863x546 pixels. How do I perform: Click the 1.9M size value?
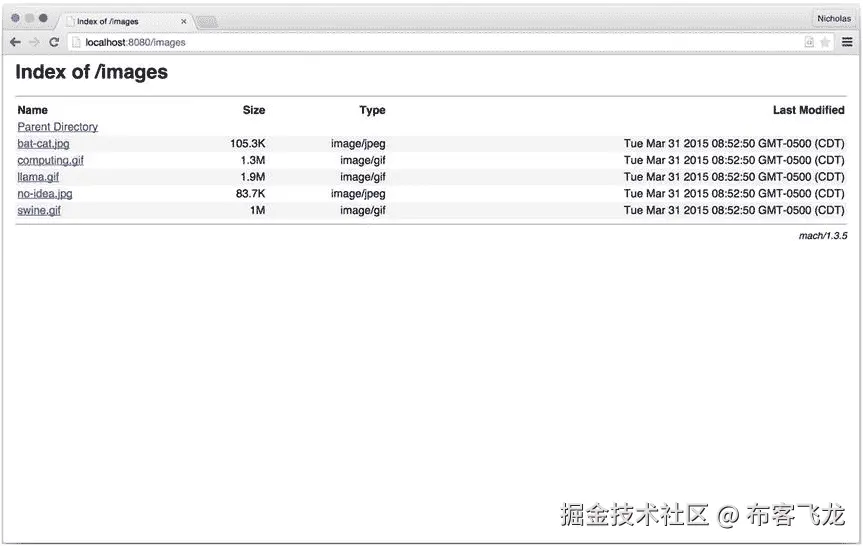(x=253, y=177)
